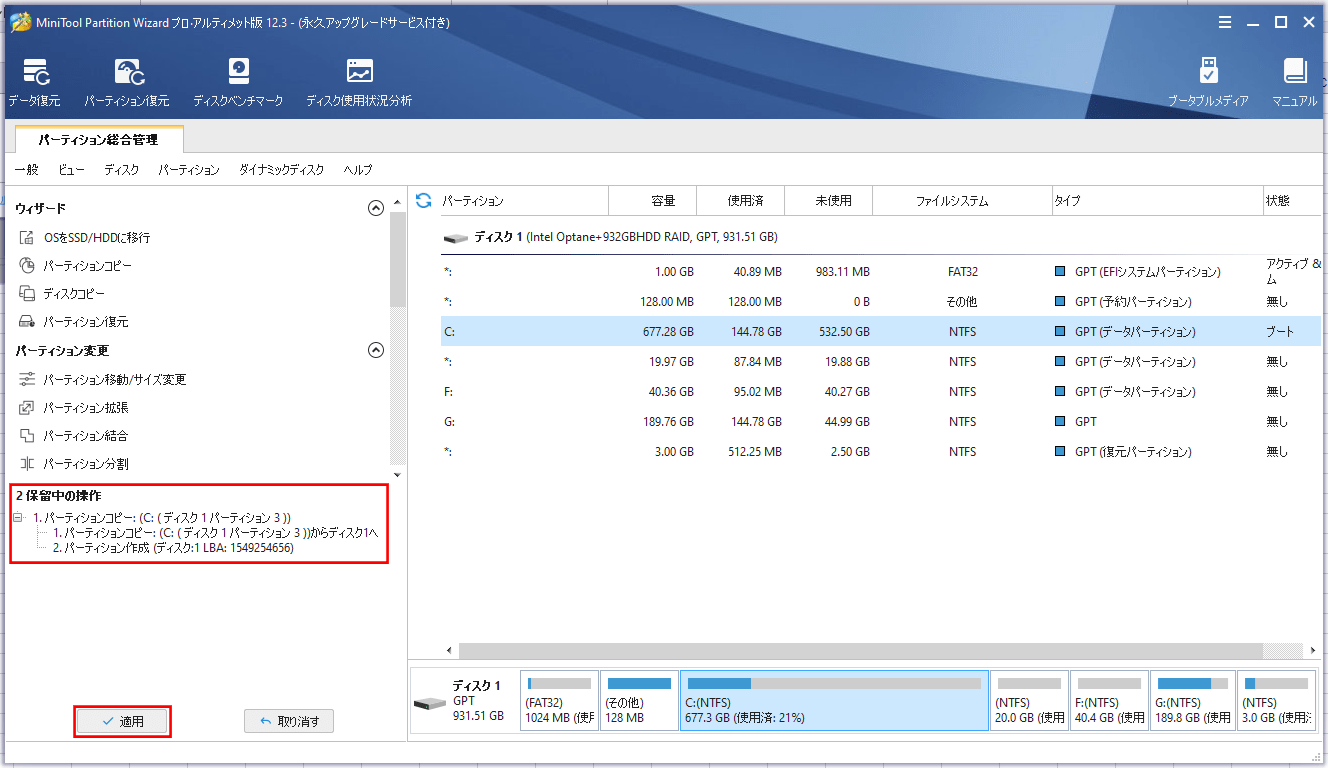The width and height of the screenshot is (1328, 768).
Task: Launch ディスクベンチマーク (Disk Benchmark)
Action: pos(238,82)
